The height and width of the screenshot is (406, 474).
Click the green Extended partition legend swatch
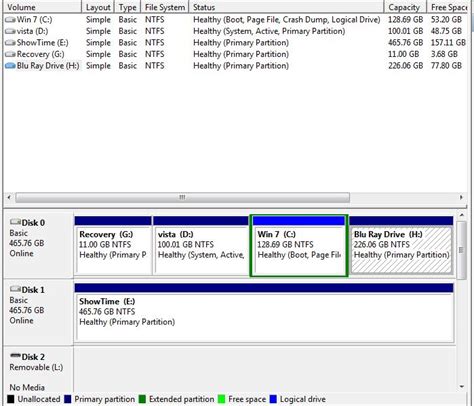142,399
